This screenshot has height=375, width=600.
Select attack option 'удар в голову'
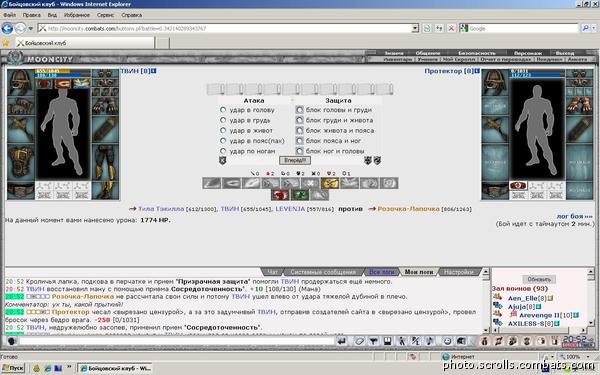pos(223,110)
